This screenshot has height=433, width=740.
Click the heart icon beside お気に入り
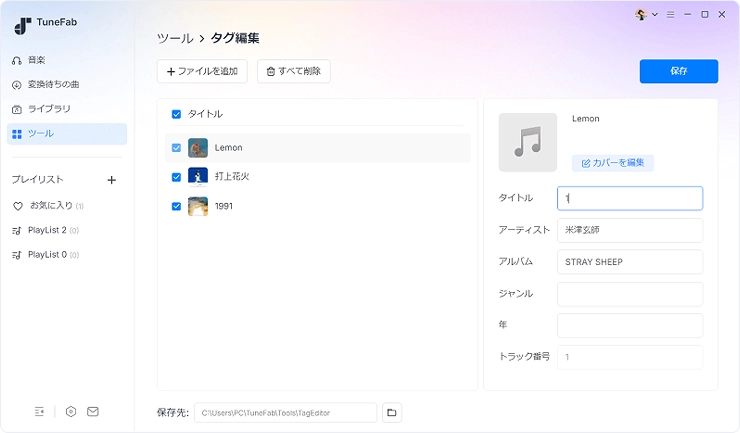[x=17, y=206]
